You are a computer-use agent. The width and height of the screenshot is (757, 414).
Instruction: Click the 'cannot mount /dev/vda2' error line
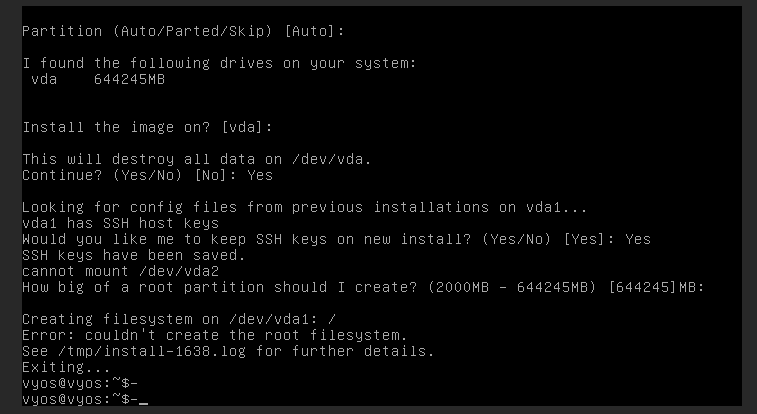tap(120, 271)
